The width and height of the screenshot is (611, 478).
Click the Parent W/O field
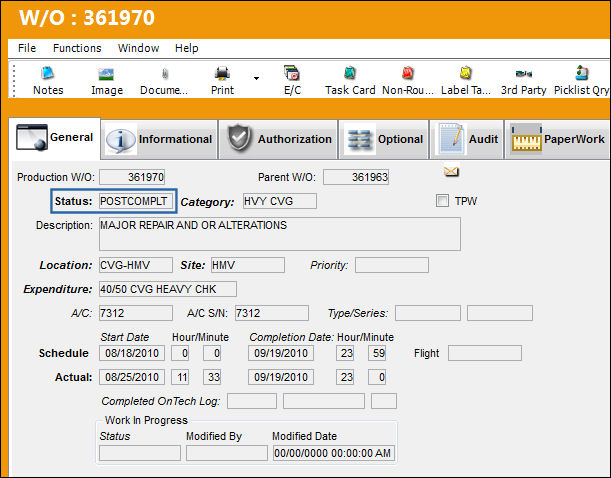(x=356, y=177)
